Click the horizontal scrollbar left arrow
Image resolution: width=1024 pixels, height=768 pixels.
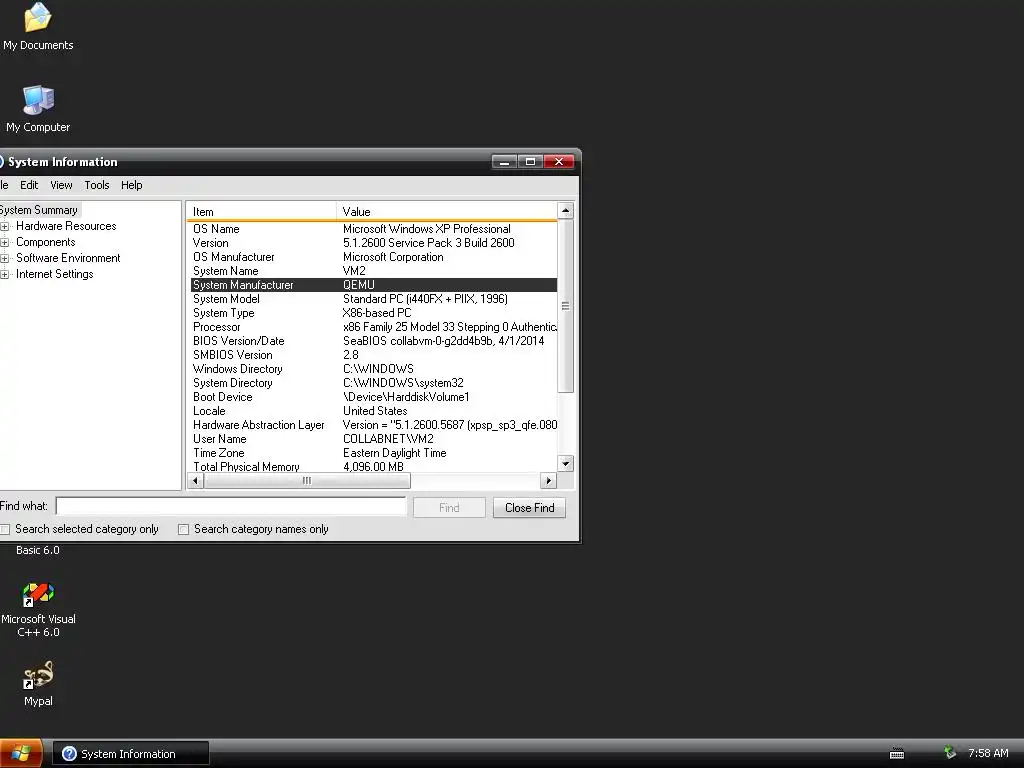tap(195, 481)
